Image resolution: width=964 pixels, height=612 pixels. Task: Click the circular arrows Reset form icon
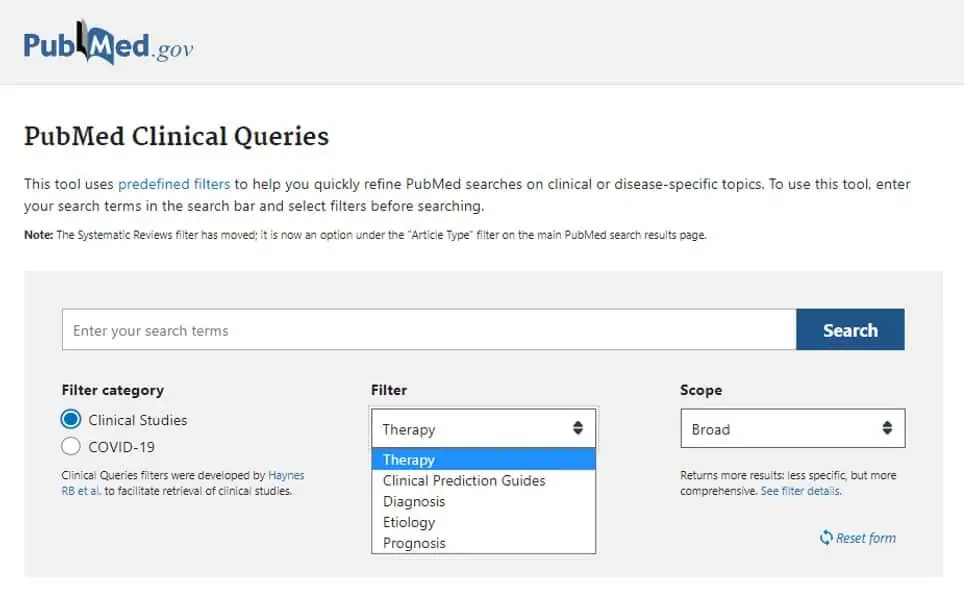click(826, 538)
